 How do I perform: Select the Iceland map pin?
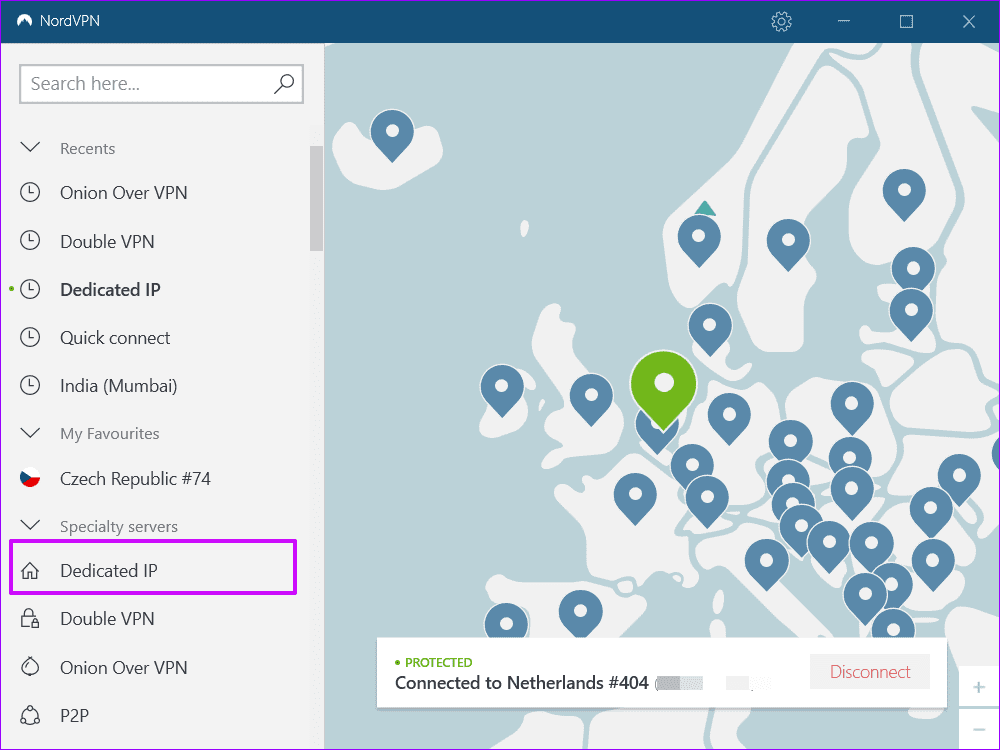point(392,133)
